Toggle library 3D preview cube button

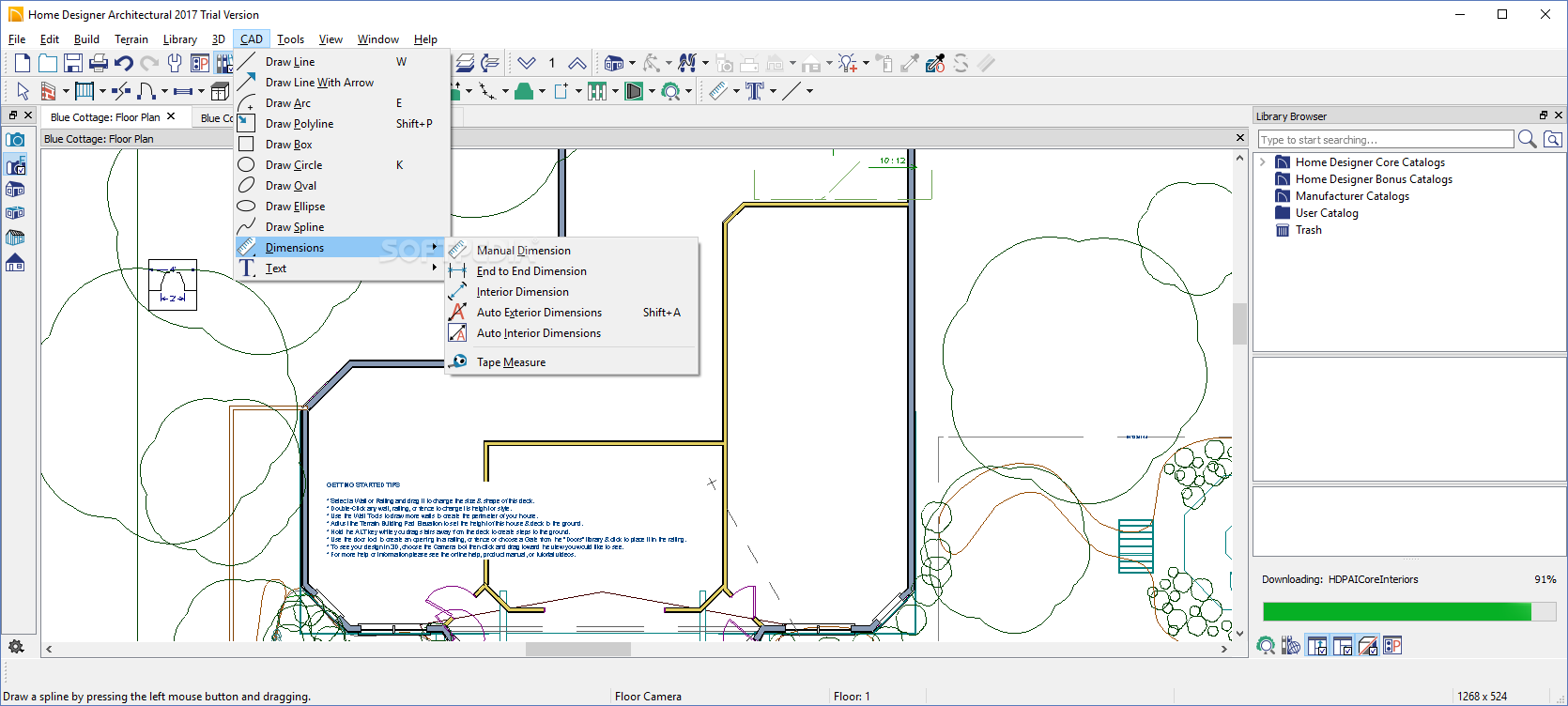1368,645
